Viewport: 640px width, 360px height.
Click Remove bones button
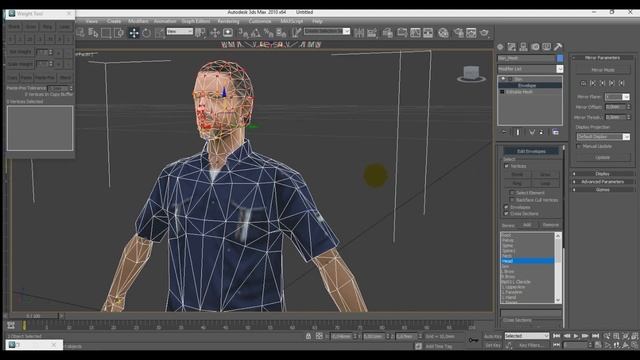[x=550, y=225]
